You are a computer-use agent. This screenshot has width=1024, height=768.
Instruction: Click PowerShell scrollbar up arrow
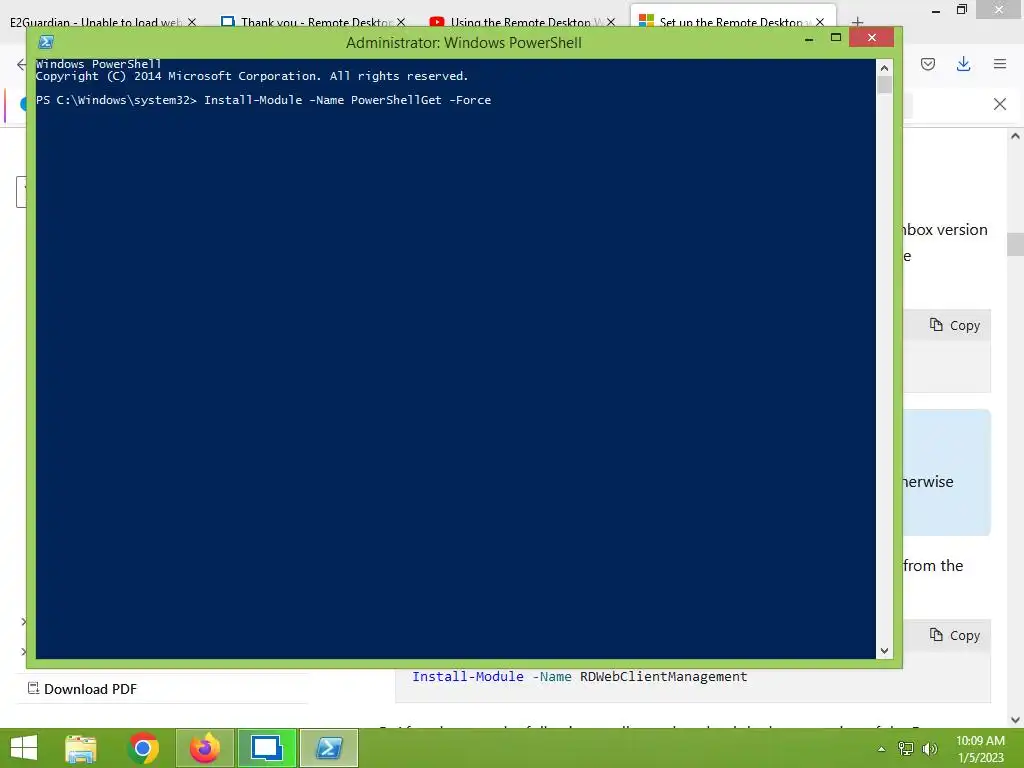coord(884,67)
